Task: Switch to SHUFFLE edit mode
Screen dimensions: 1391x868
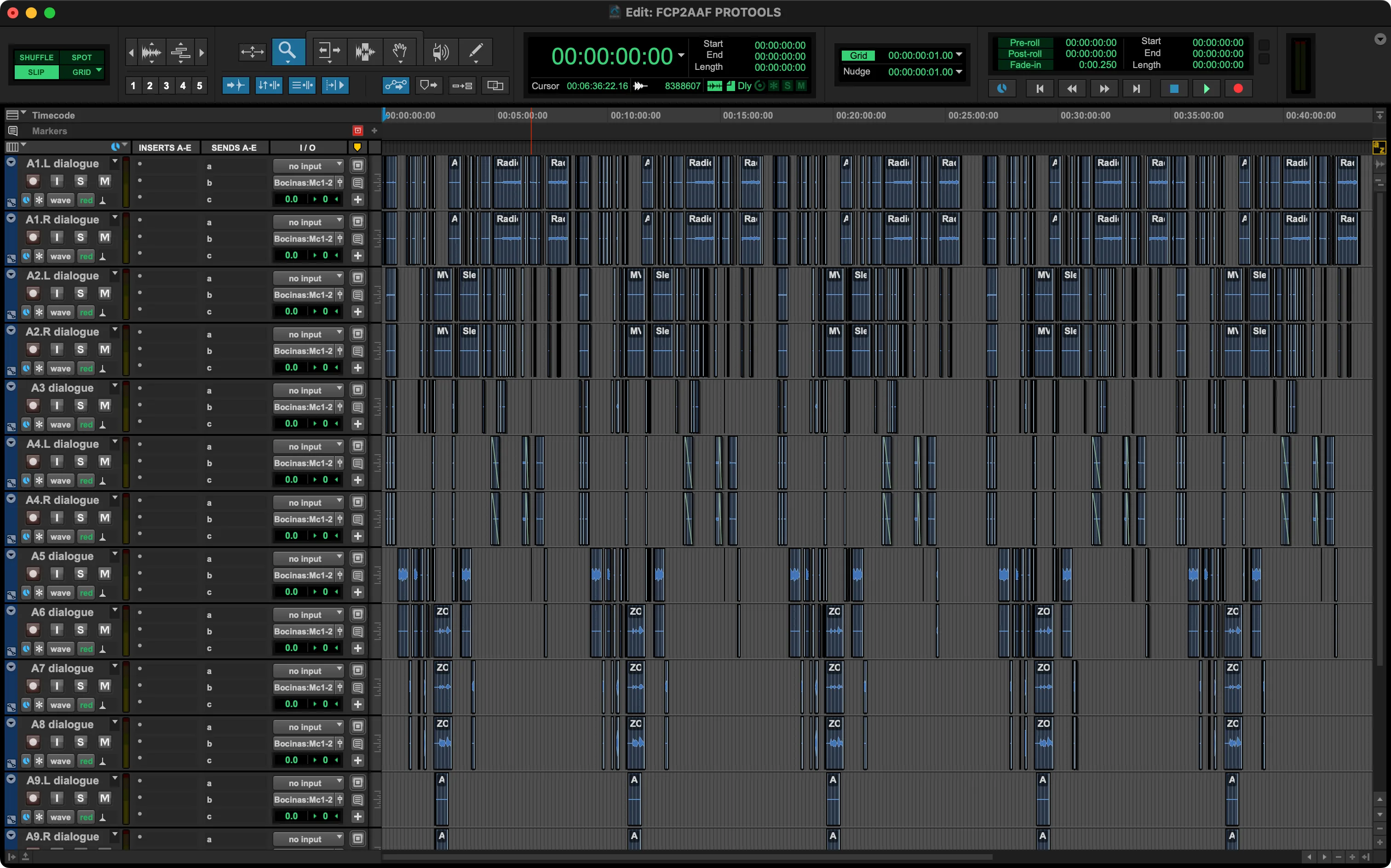Action: (x=36, y=57)
